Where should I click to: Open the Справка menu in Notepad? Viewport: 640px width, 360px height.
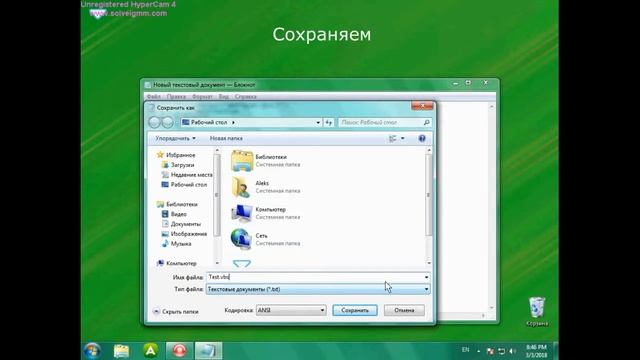(x=245, y=97)
